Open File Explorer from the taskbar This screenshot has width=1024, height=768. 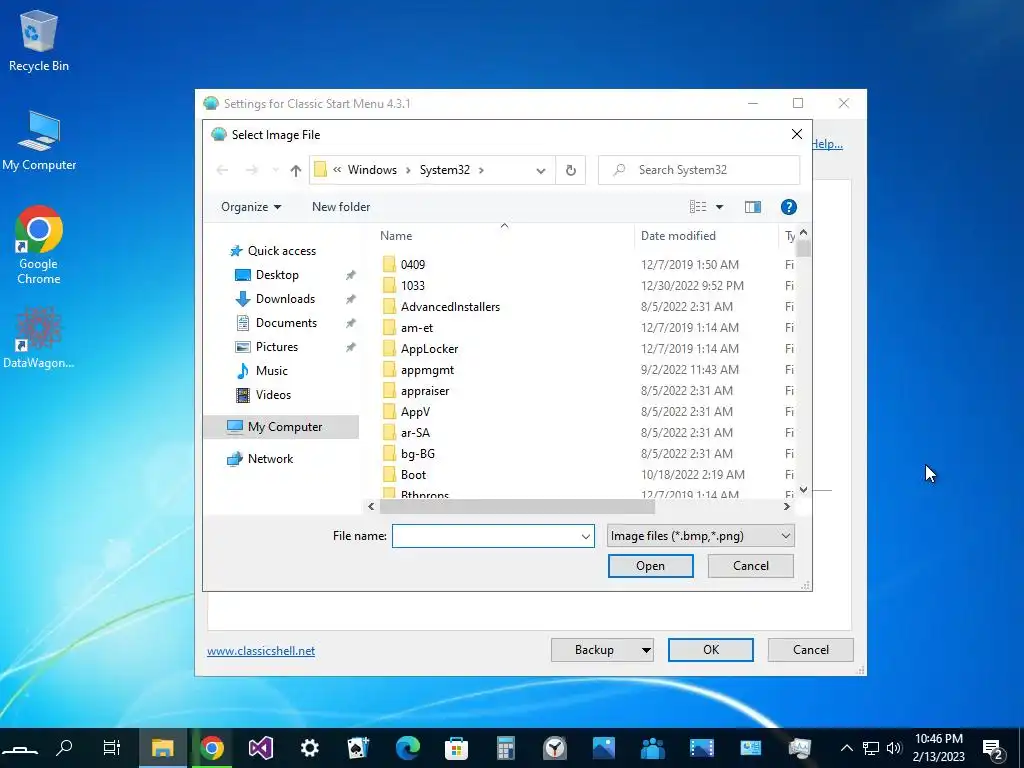click(x=162, y=748)
